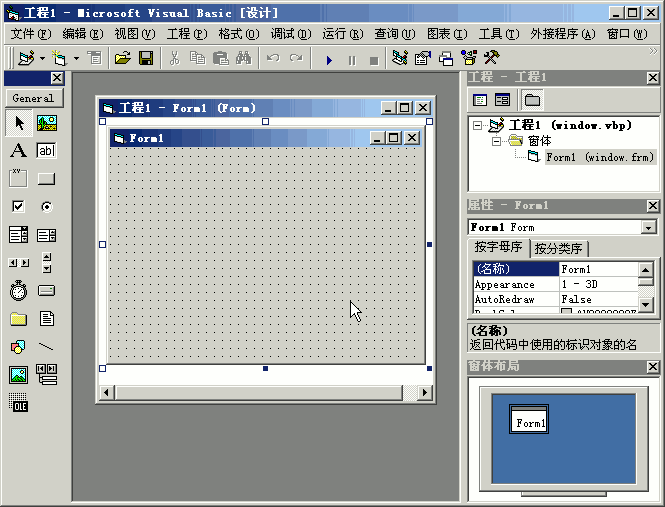This screenshot has height=507, width=665.
Task: Select the Line drawing tool in the toolbox
Action: pyautogui.click(x=46, y=347)
